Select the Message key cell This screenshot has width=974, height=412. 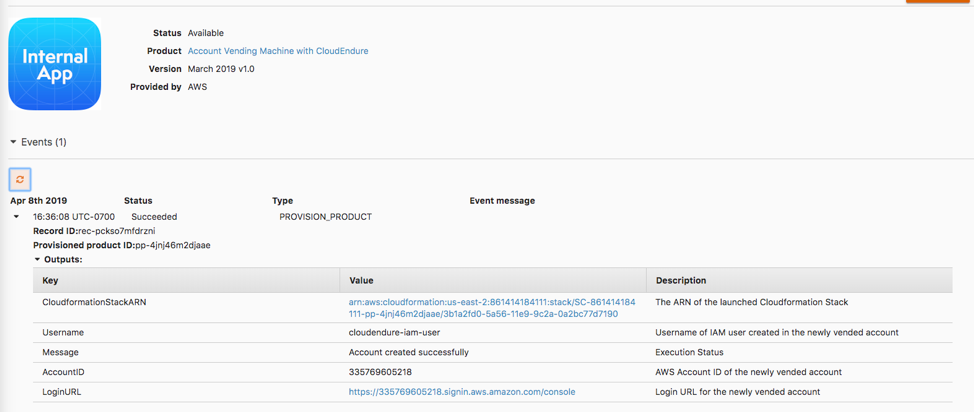tap(60, 352)
